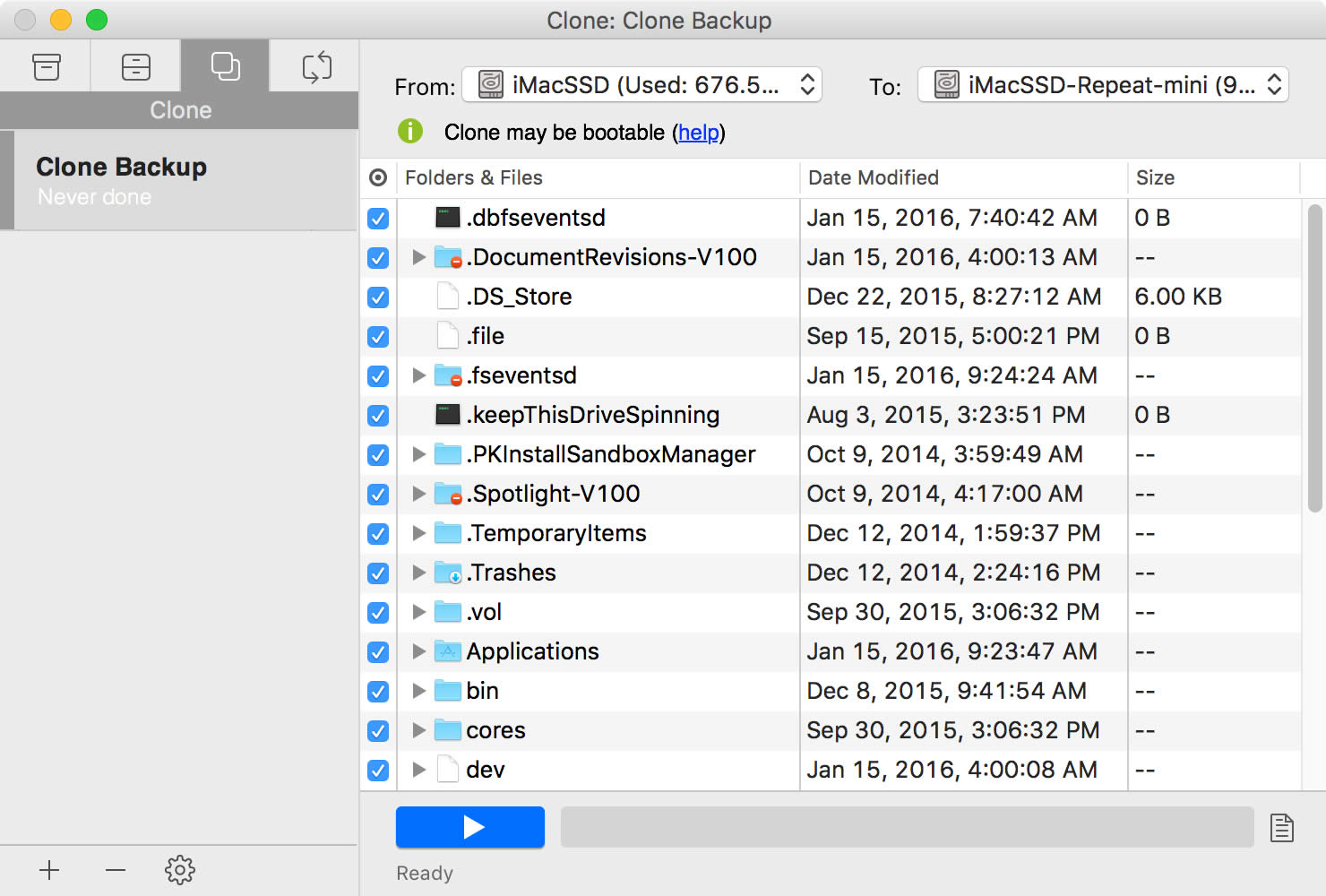Expand the .DocumentRevisions-V100 folder
Image resolution: width=1326 pixels, height=896 pixels.
coord(418,258)
